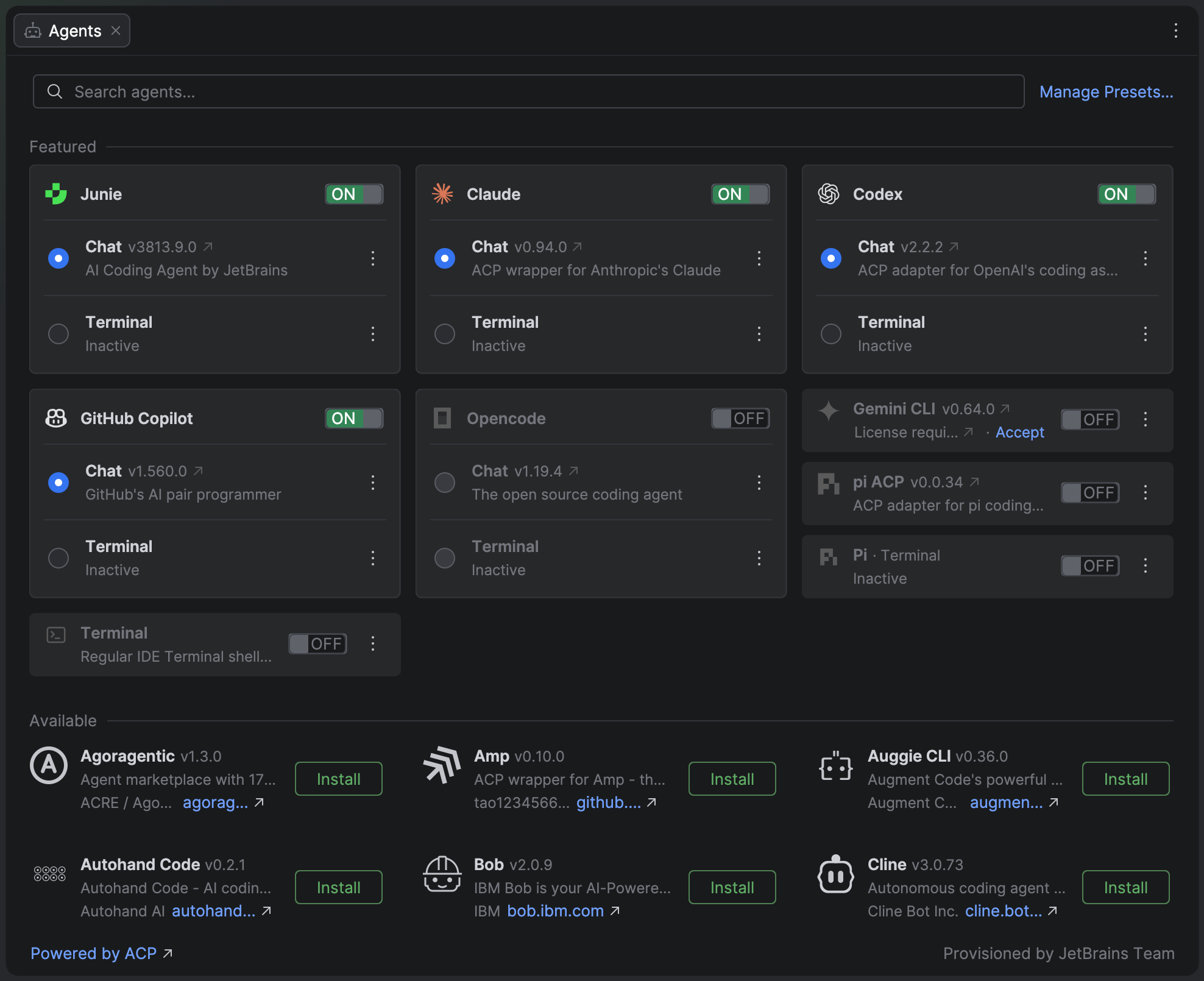Click the Opencode logo icon
The image size is (1204, 981).
point(442,419)
